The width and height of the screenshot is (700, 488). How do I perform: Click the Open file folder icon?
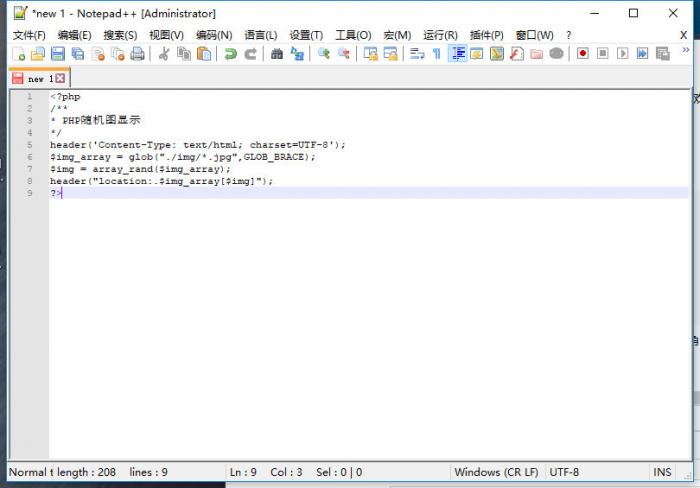pyautogui.click(x=38, y=54)
